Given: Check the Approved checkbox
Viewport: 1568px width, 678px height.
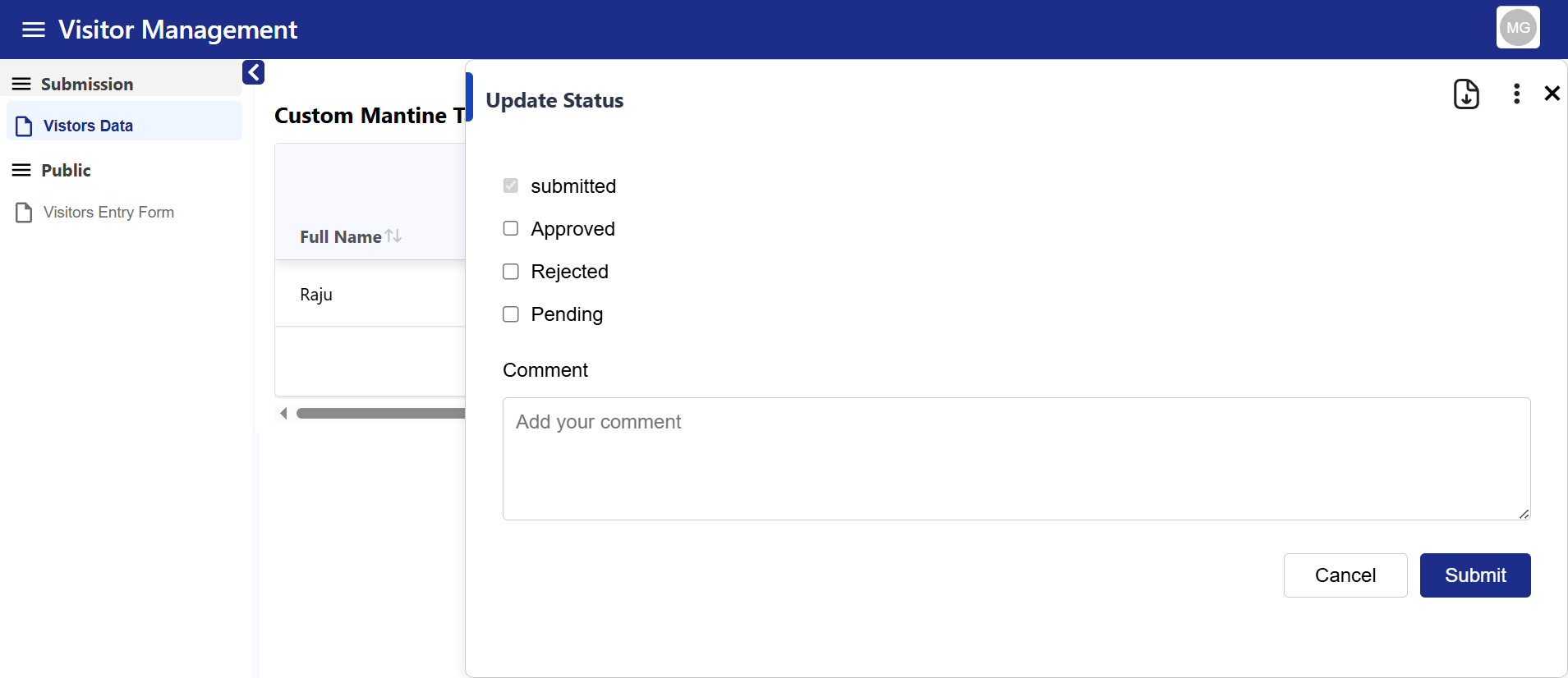Looking at the screenshot, I should pos(511,228).
